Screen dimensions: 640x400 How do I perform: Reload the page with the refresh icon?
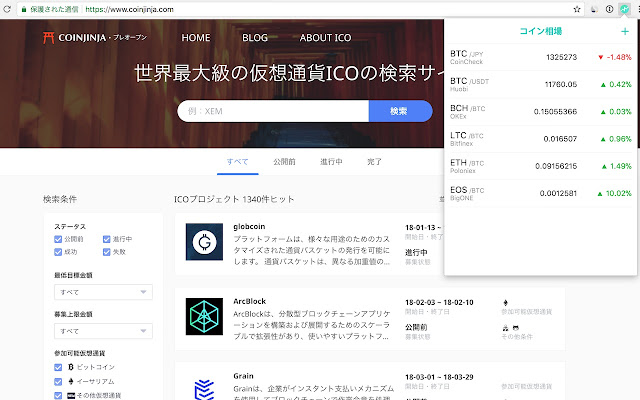(x=7, y=9)
